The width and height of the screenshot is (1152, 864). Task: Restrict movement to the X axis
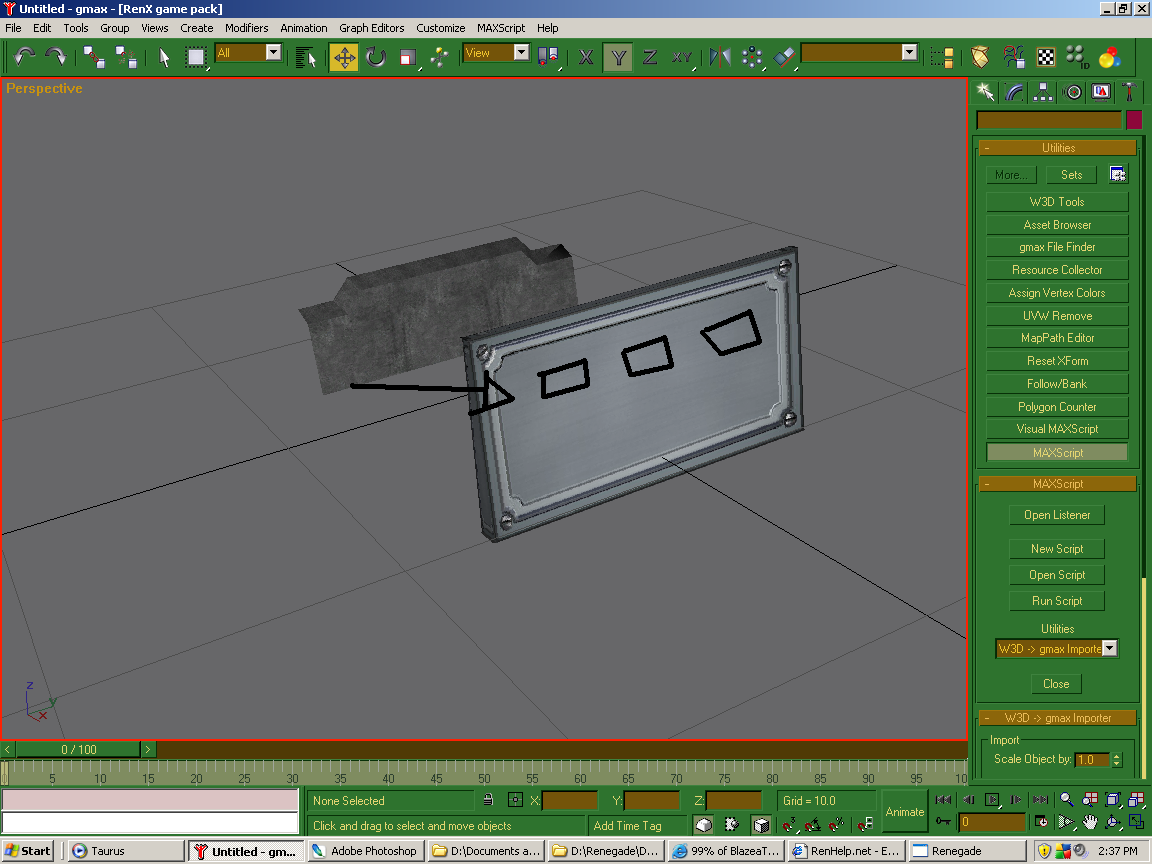(x=586, y=57)
